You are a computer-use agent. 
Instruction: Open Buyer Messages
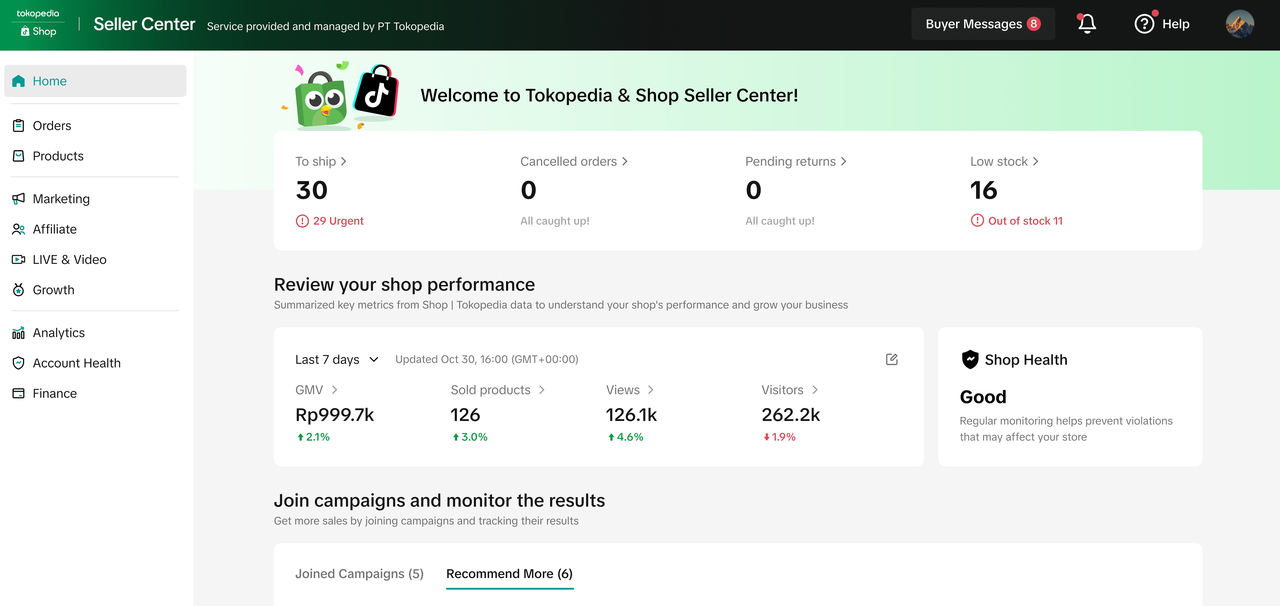point(982,24)
